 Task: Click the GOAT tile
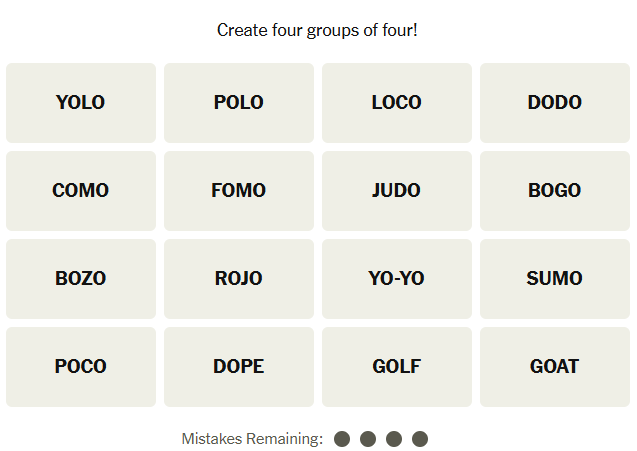(555, 367)
